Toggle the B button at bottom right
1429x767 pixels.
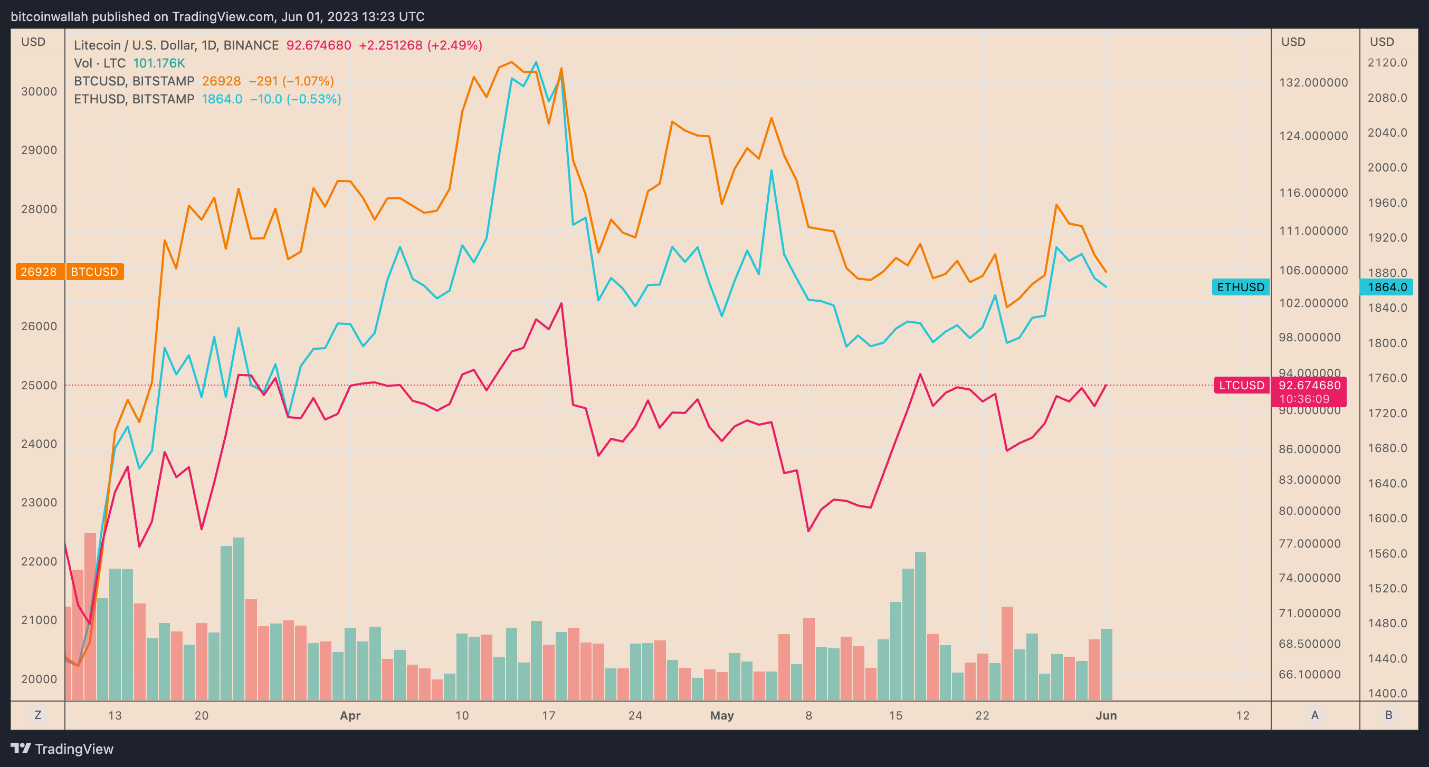point(1388,715)
